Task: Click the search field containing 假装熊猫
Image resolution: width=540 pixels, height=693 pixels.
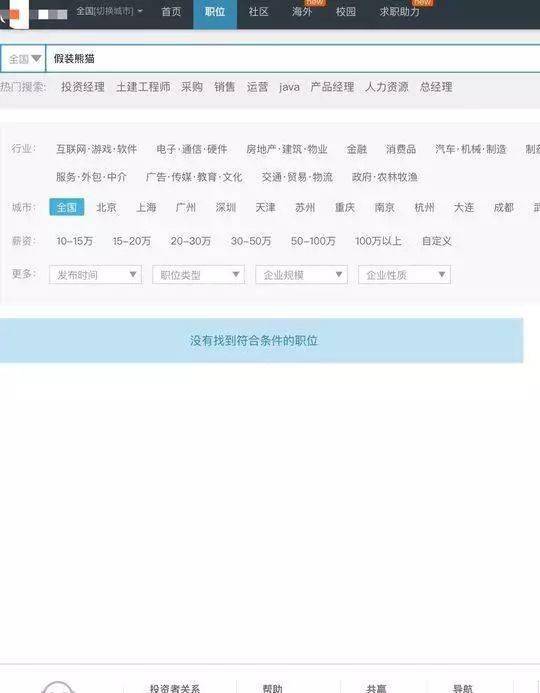Action: coord(293,58)
